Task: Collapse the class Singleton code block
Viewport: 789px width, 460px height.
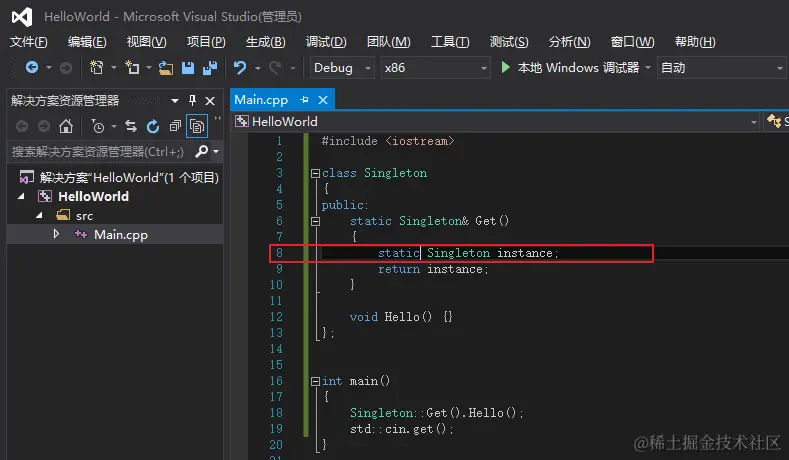Action: (x=315, y=174)
